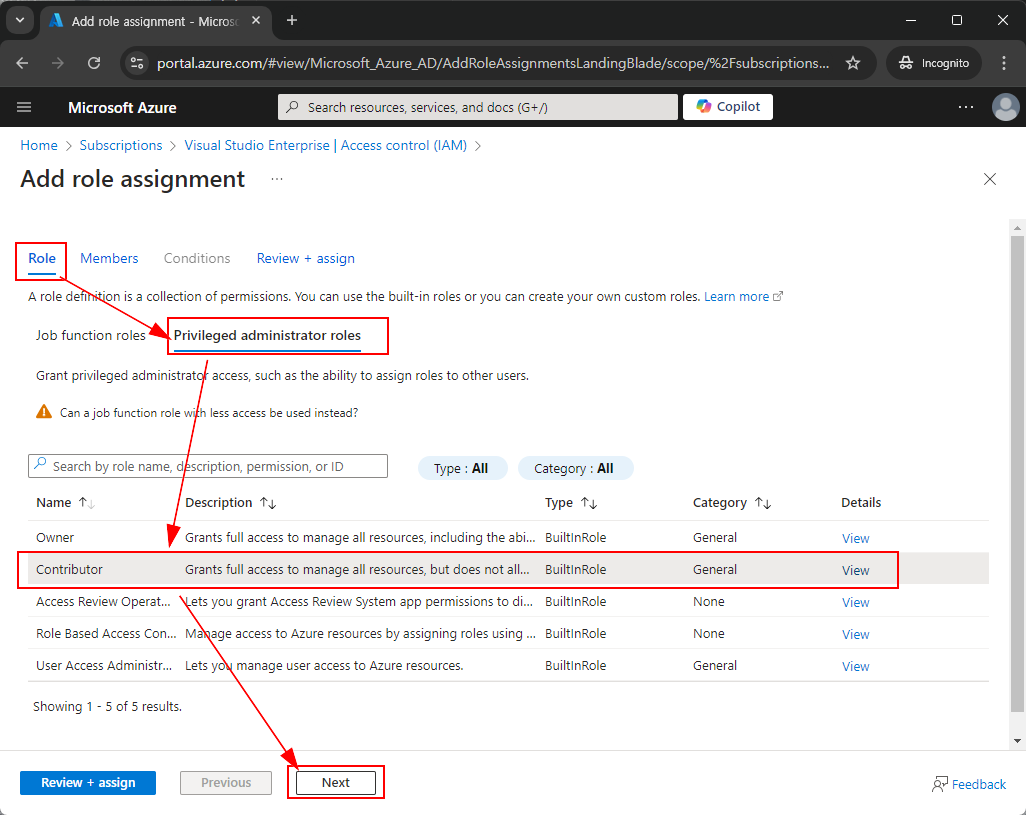1026x815 pixels.
Task: Open the tab search dropdown arrow
Action: click(20, 20)
